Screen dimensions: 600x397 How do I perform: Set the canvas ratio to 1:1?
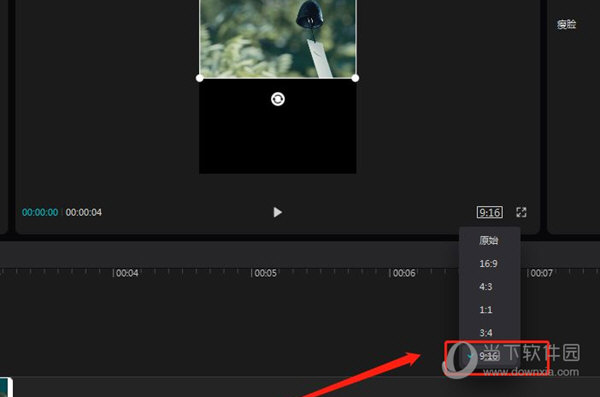click(x=486, y=310)
